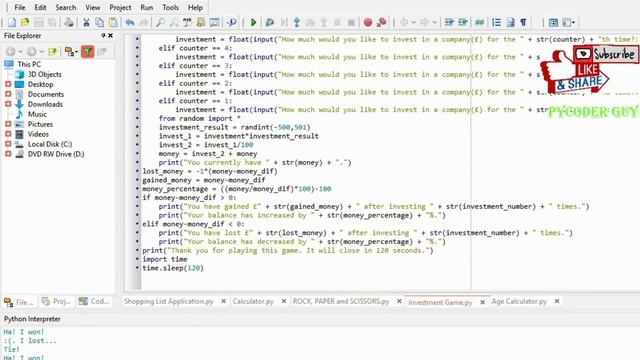Expand the DVD RW Drive (D:) node
Viewport: 640px width, 360px height.
(8, 154)
